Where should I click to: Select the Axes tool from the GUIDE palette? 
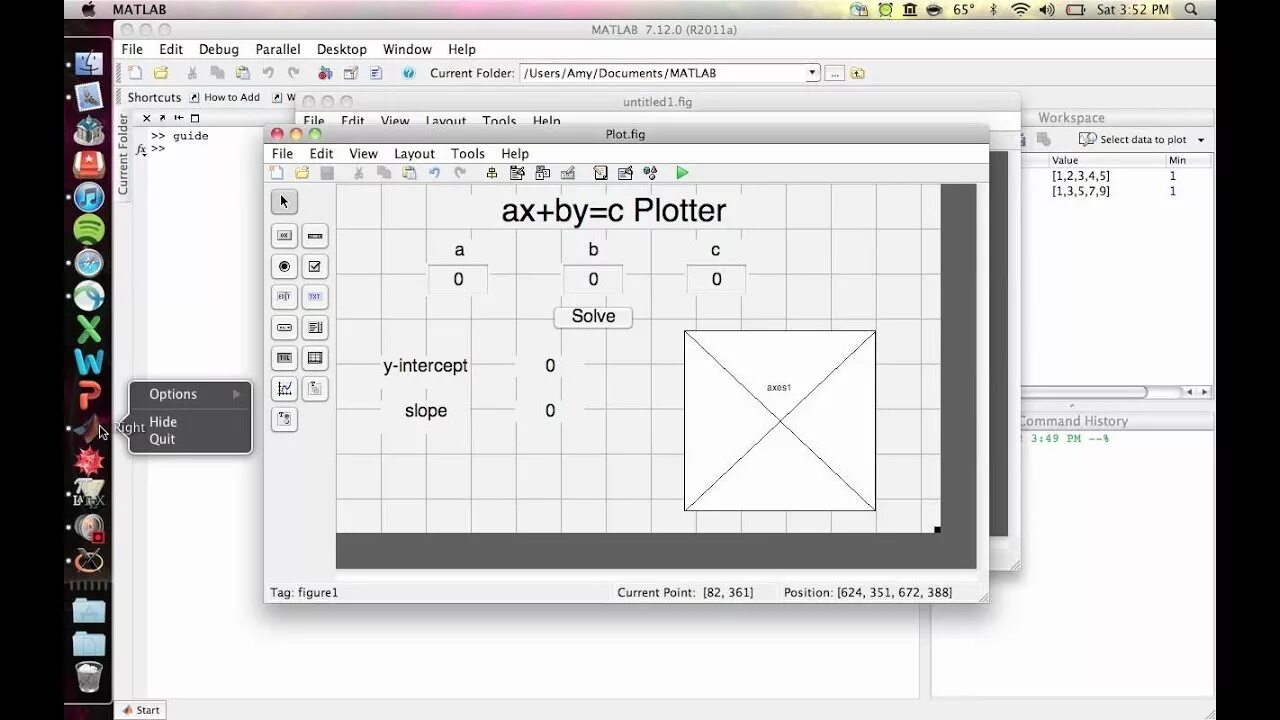(x=284, y=389)
